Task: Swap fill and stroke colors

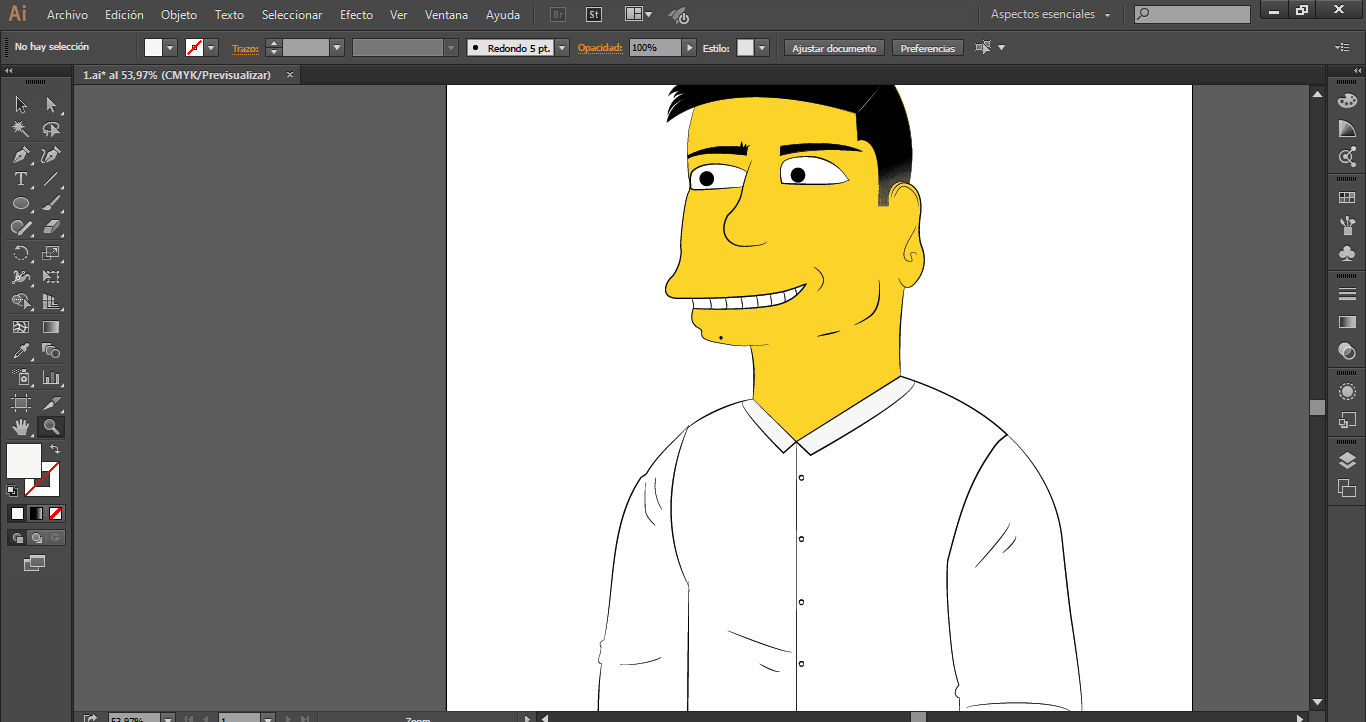Action: (x=55, y=450)
